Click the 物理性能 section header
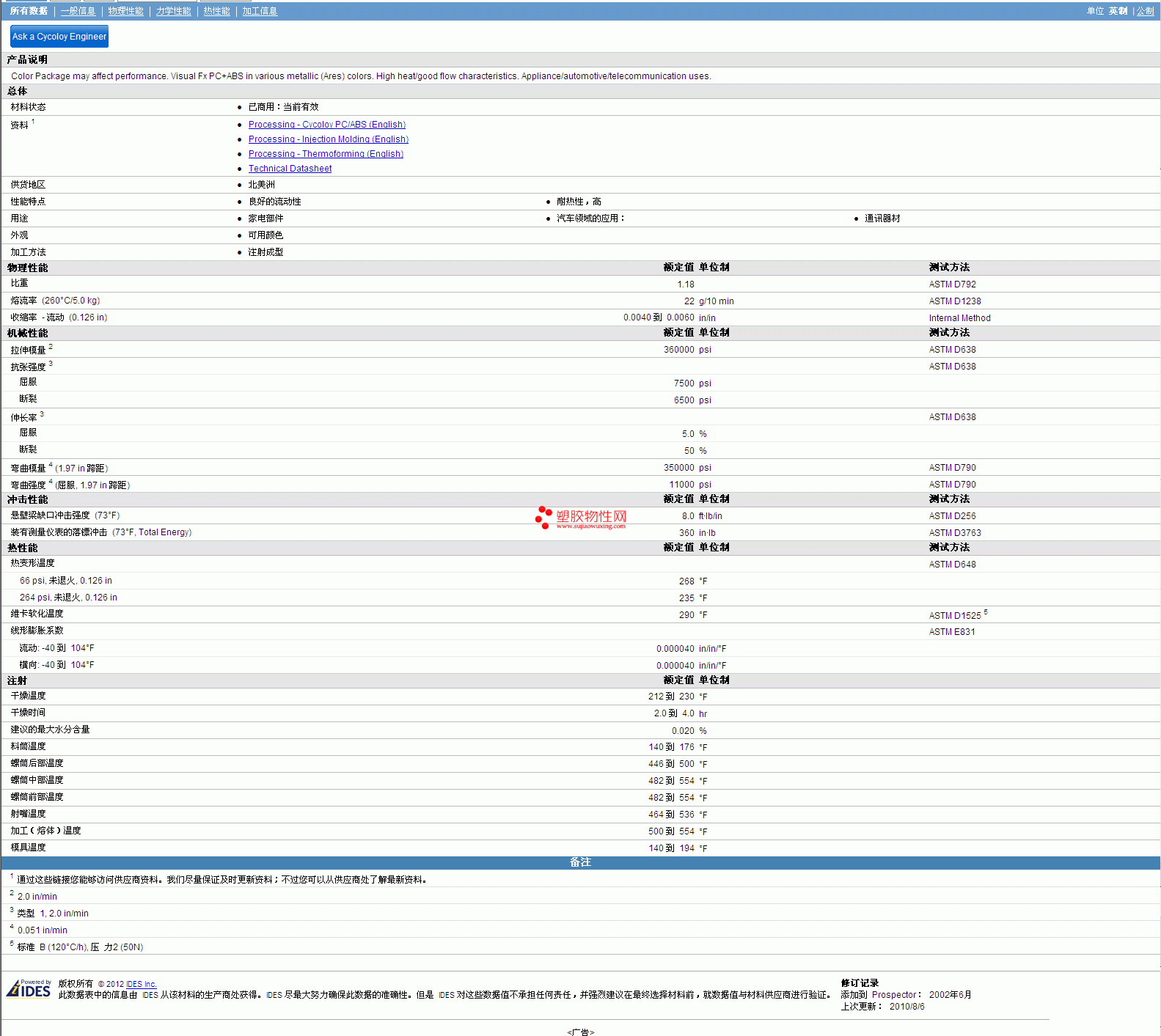Image resolution: width=1161 pixels, height=1036 pixels. (x=27, y=268)
